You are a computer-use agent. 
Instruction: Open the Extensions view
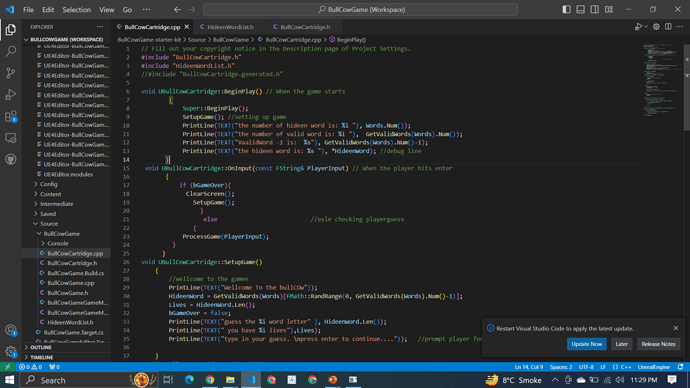click(x=11, y=116)
